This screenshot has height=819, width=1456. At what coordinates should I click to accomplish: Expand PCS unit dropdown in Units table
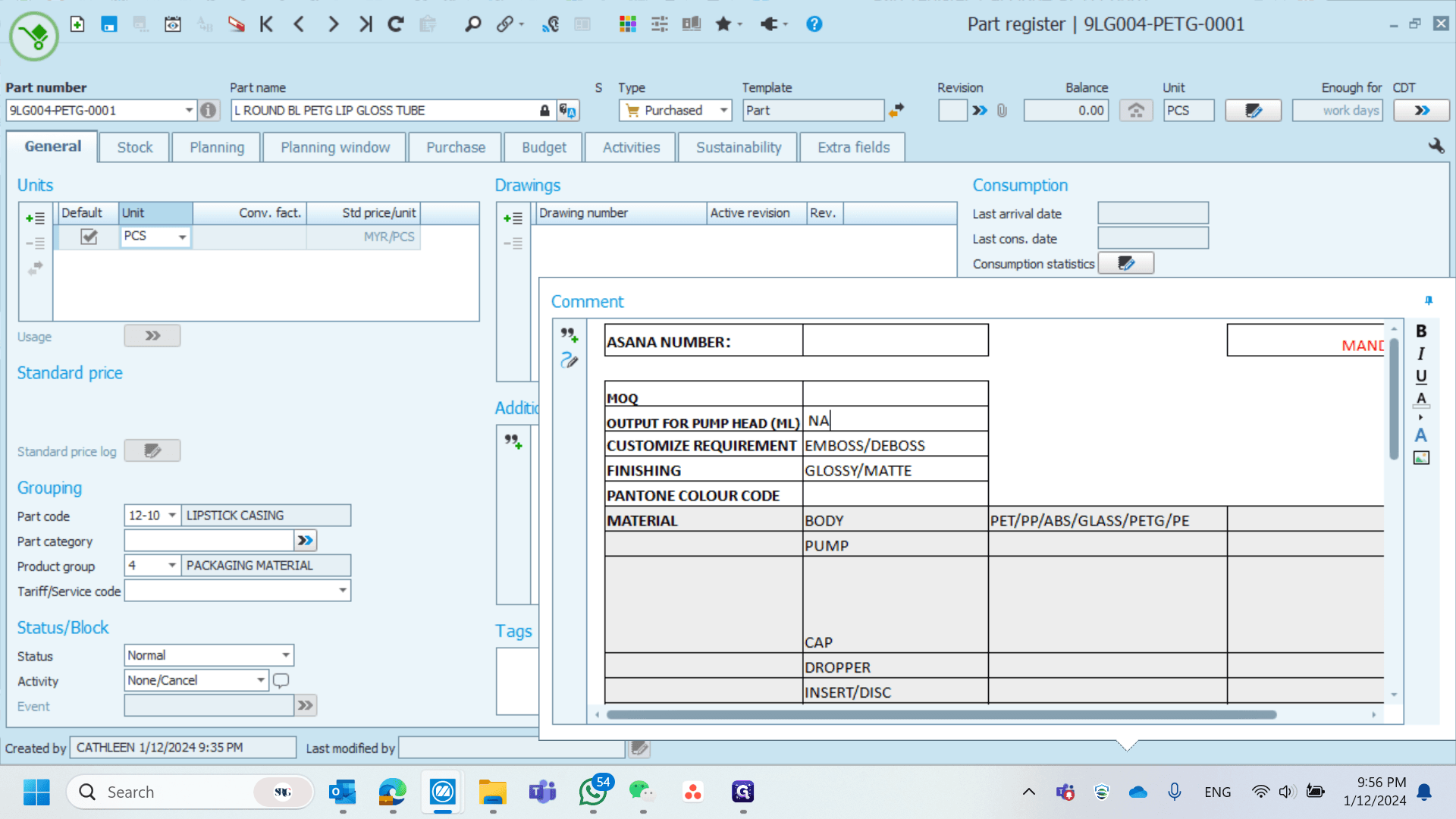coord(182,237)
